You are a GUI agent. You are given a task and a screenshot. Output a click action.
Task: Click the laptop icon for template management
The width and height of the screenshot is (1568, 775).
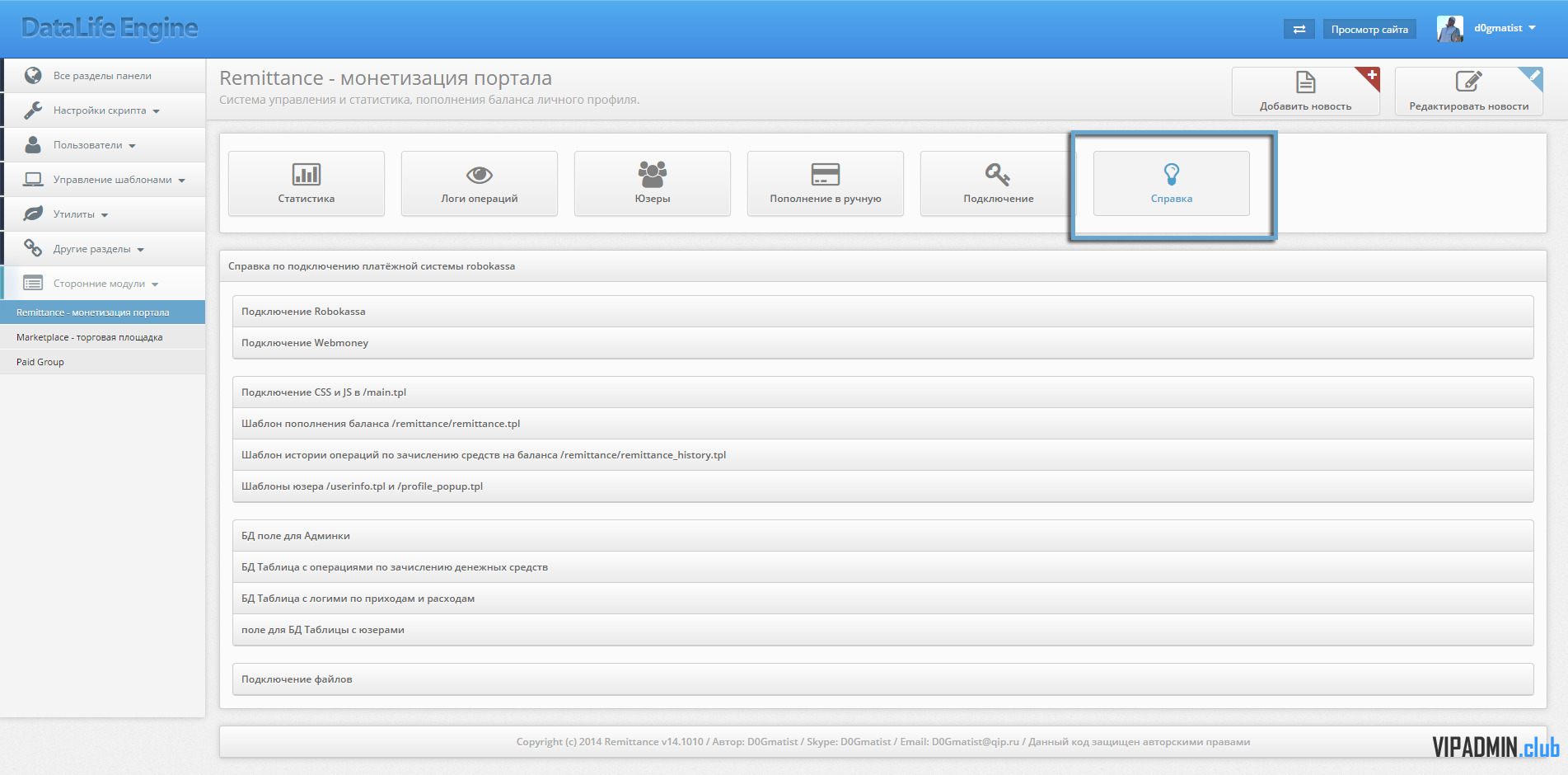click(33, 179)
